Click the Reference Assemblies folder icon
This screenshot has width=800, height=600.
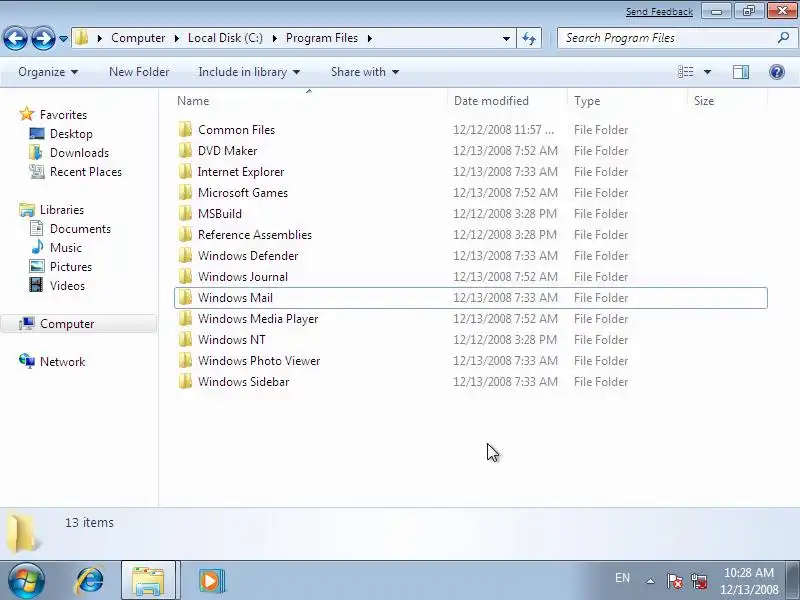[185, 234]
